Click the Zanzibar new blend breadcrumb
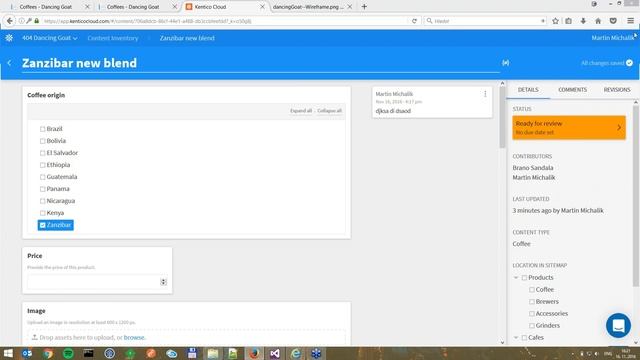The width and height of the screenshot is (640, 360). point(187,38)
